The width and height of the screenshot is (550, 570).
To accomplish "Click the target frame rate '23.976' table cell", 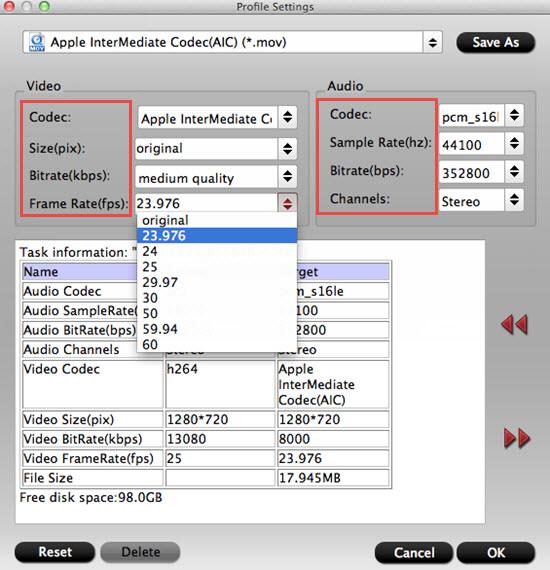I will pyautogui.click(x=333, y=458).
